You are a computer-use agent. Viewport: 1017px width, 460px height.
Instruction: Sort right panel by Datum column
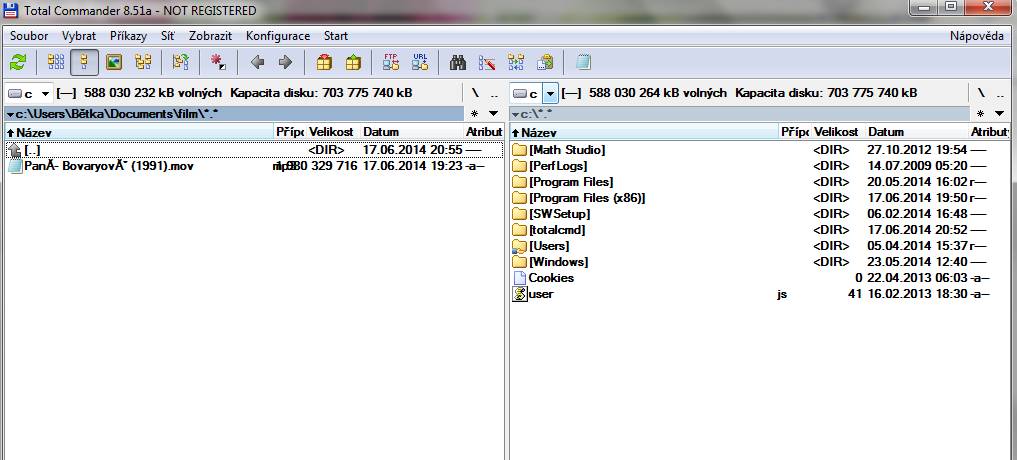point(916,132)
